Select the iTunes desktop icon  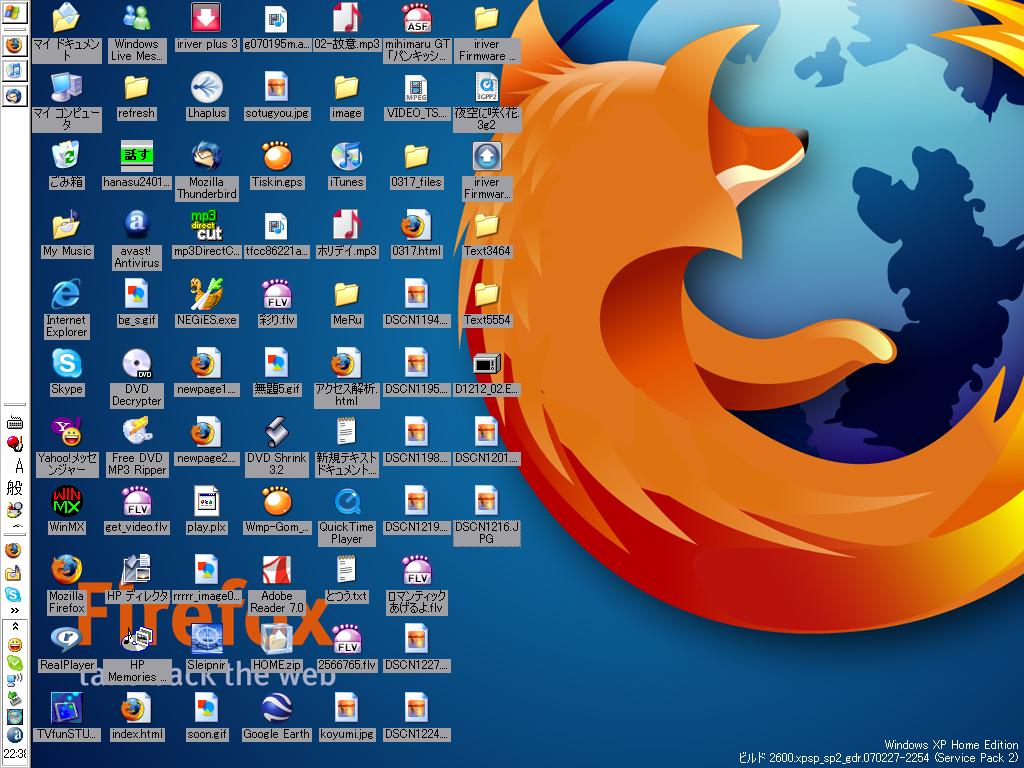[346, 165]
